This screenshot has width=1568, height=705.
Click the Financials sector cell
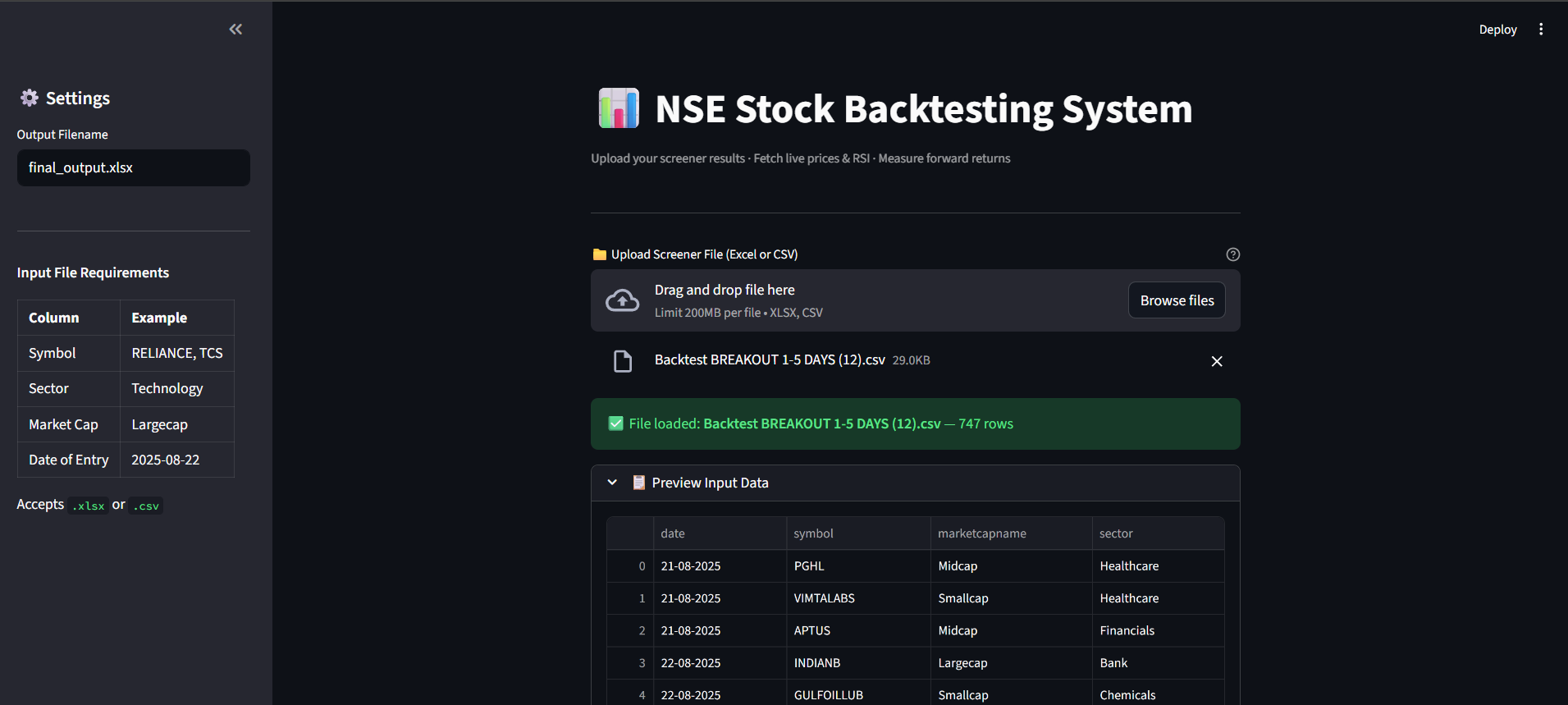tap(1158, 630)
